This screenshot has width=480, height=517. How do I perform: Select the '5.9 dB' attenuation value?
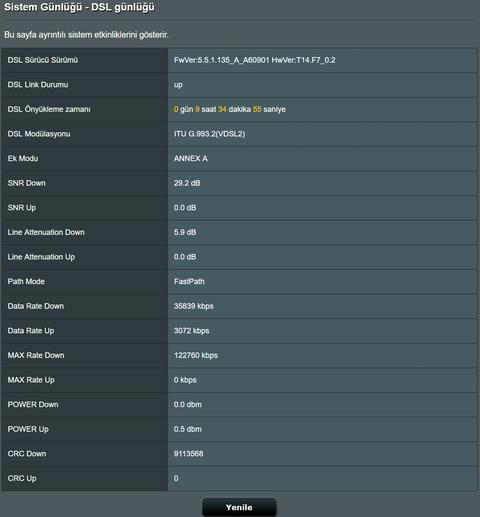pos(185,232)
